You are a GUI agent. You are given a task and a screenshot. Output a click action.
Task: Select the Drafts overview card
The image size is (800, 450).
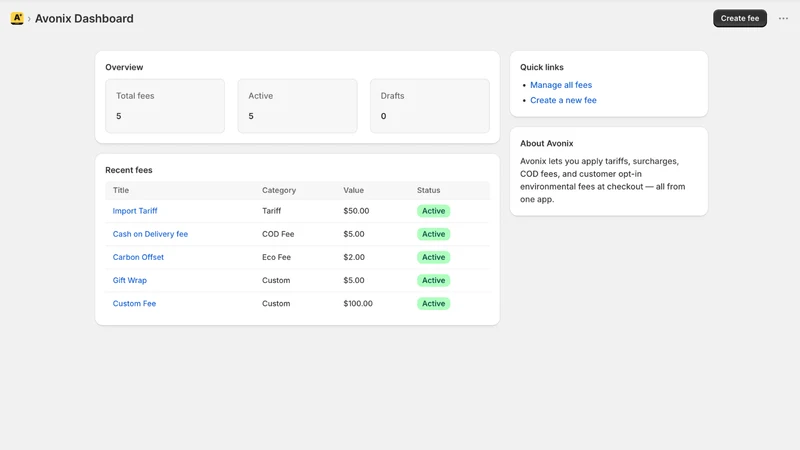click(x=430, y=106)
